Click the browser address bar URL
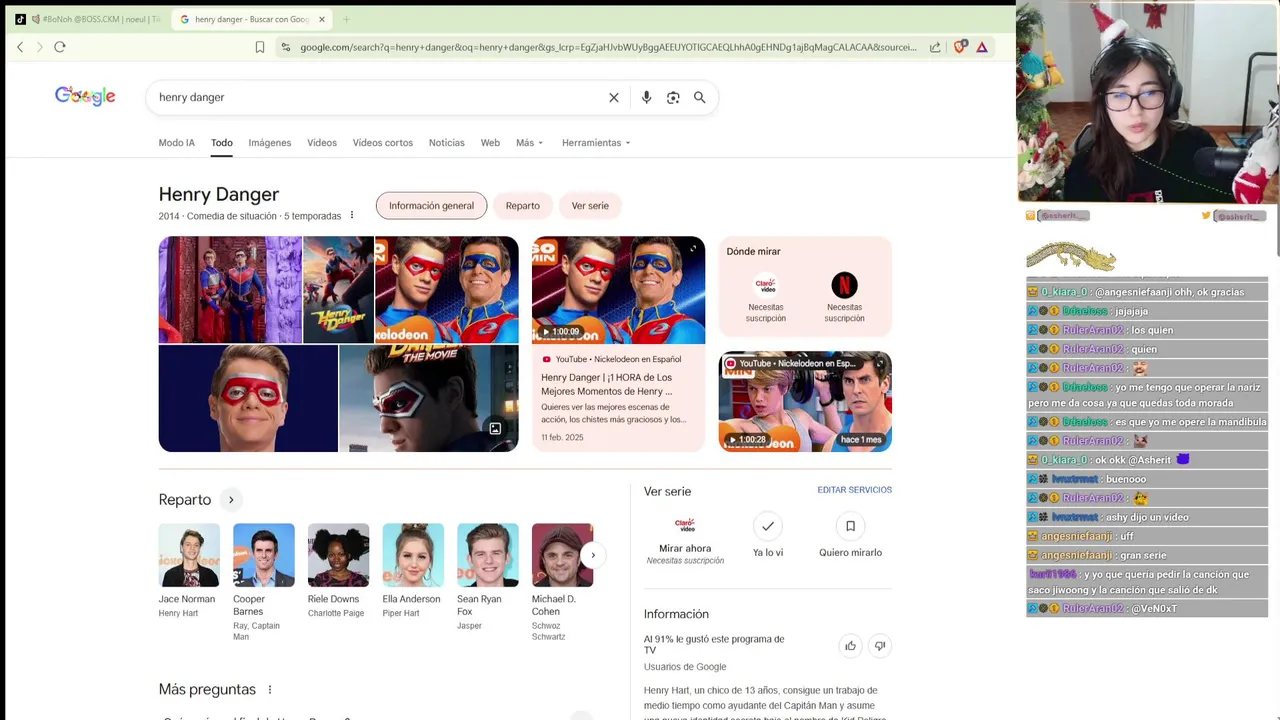Viewport: 1280px width, 720px height. point(608,47)
